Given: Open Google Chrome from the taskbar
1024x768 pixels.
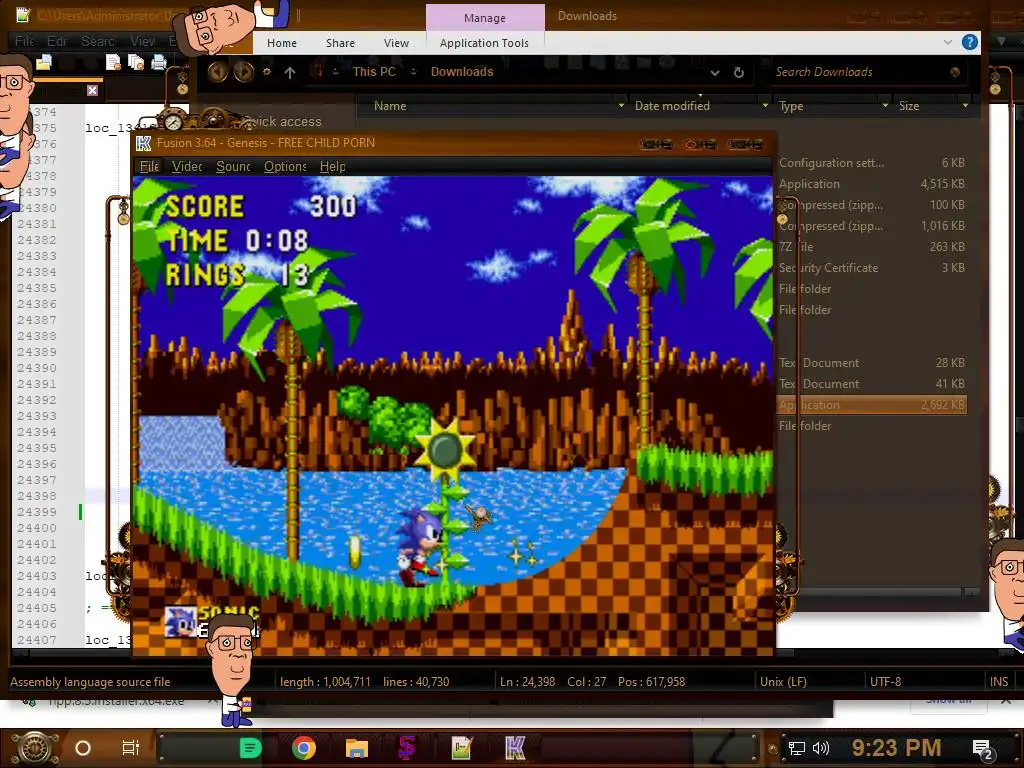Looking at the screenshot, I should point(304,748).
